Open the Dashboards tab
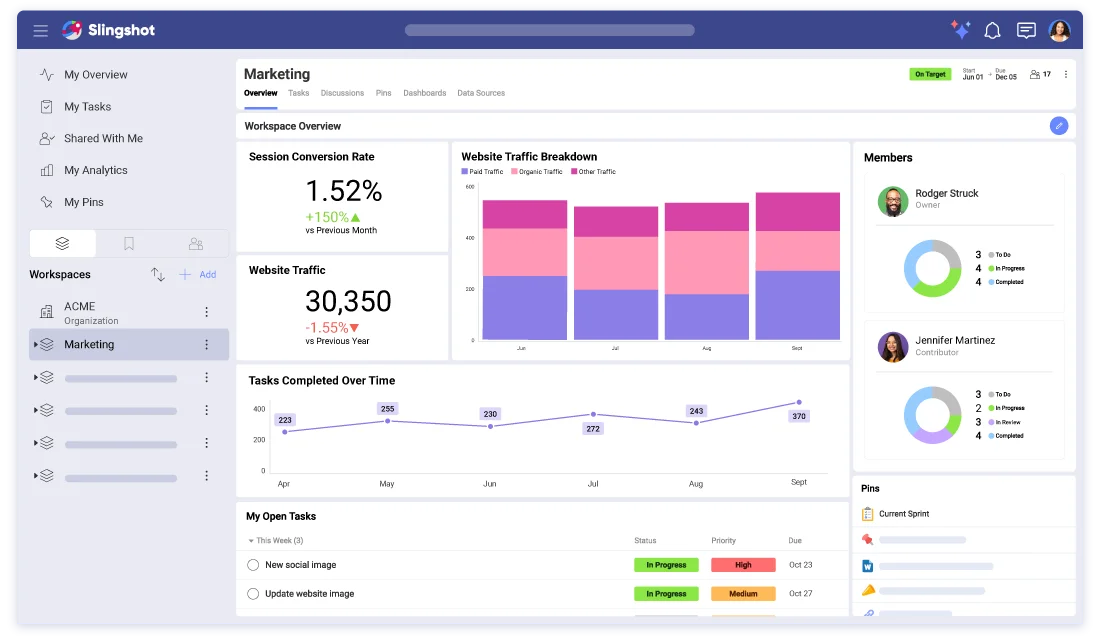The width and height of the screenshot is (1100, 636). [x=424, y=93]
